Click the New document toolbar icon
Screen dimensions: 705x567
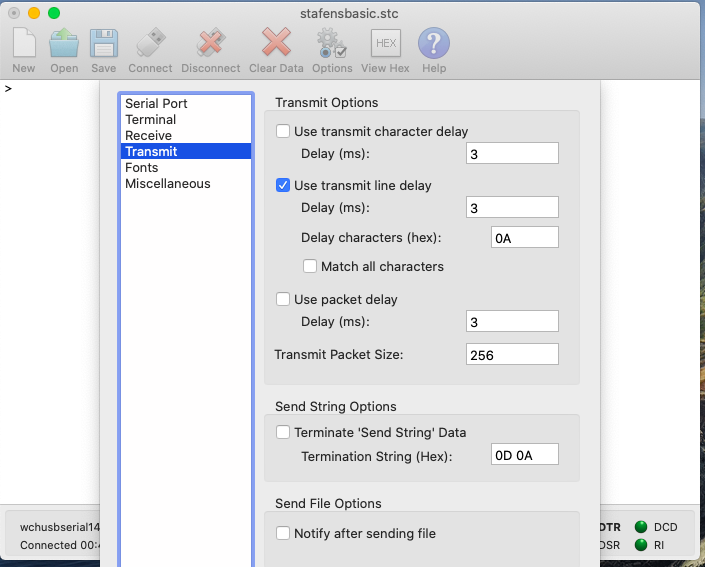tap(24, 44)
